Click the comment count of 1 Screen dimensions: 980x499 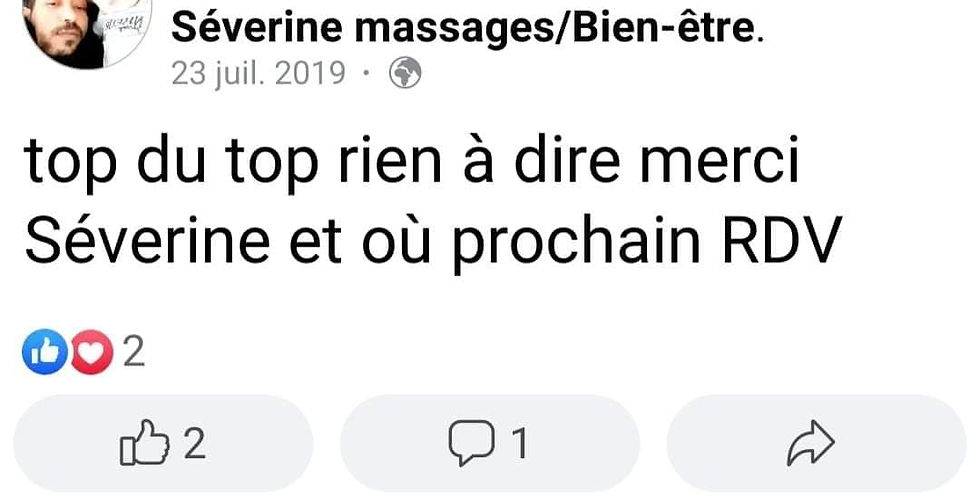click(x=519, y=444)
